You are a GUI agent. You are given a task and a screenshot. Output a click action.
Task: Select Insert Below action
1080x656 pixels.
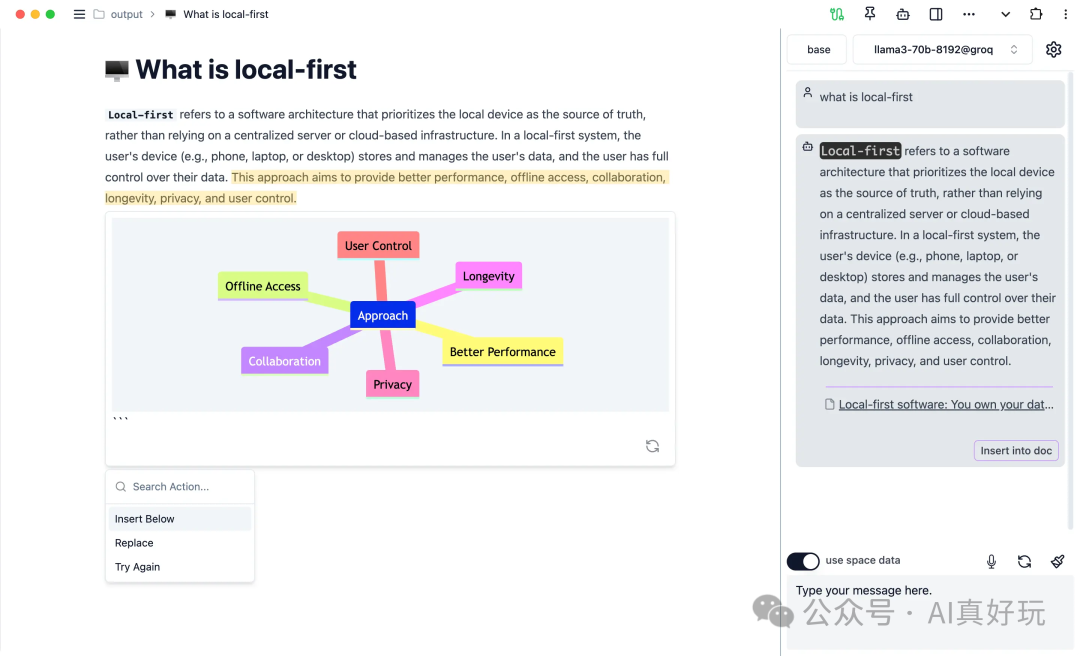(x=180, y=519)
